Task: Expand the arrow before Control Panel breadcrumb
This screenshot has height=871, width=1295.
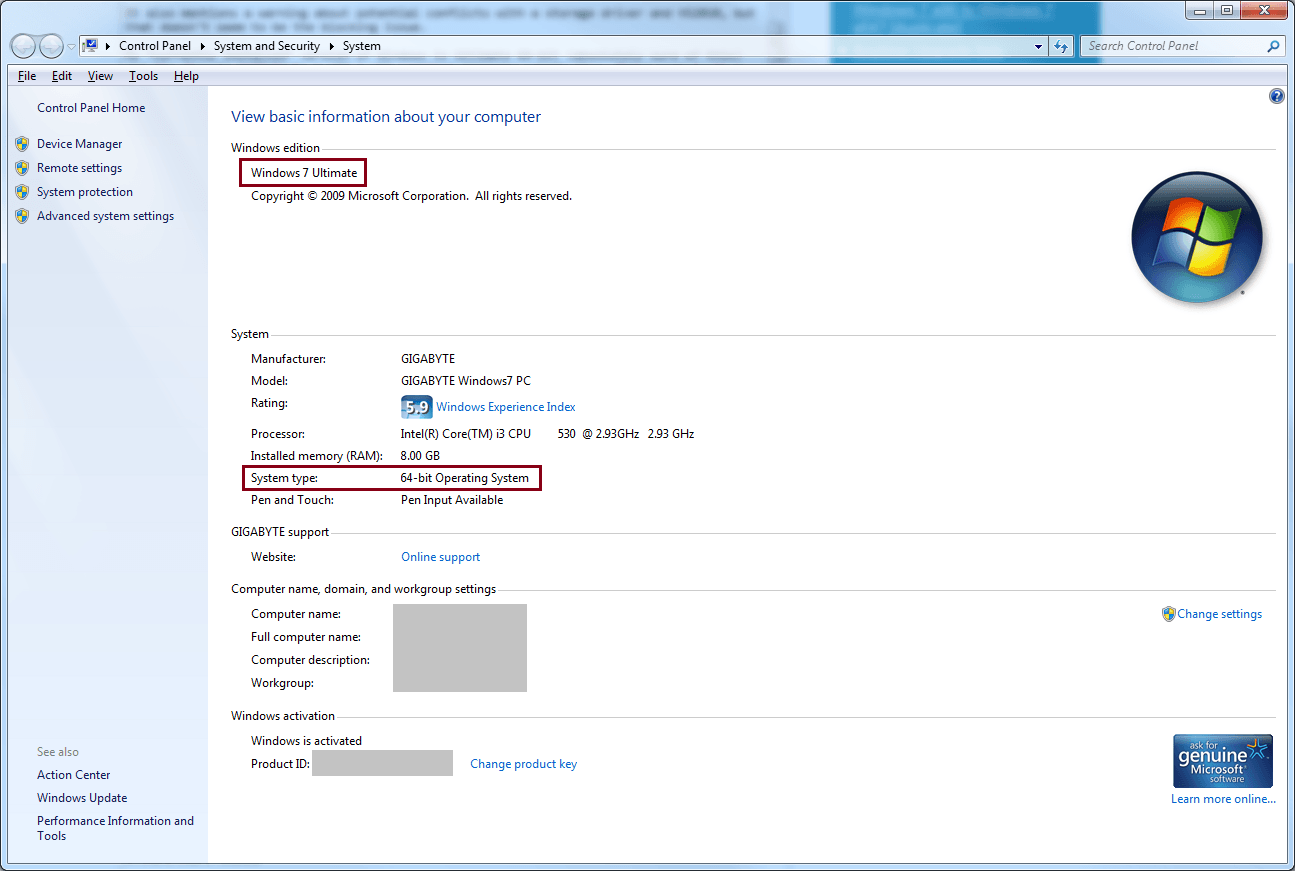Action: pos(108,46)
